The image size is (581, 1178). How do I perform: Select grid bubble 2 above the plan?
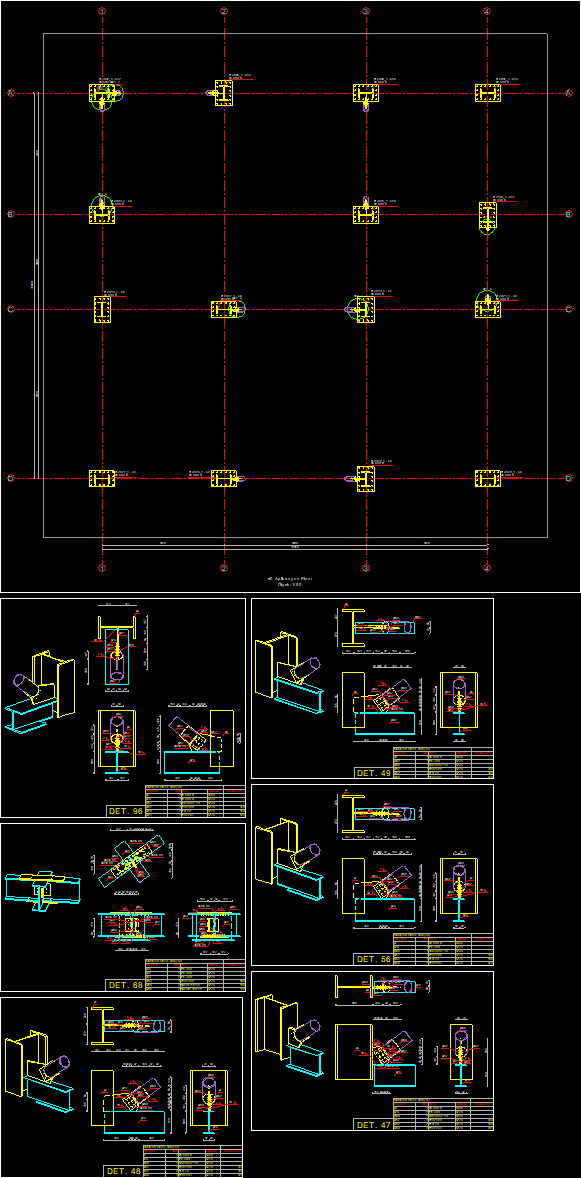pos(224,11)
